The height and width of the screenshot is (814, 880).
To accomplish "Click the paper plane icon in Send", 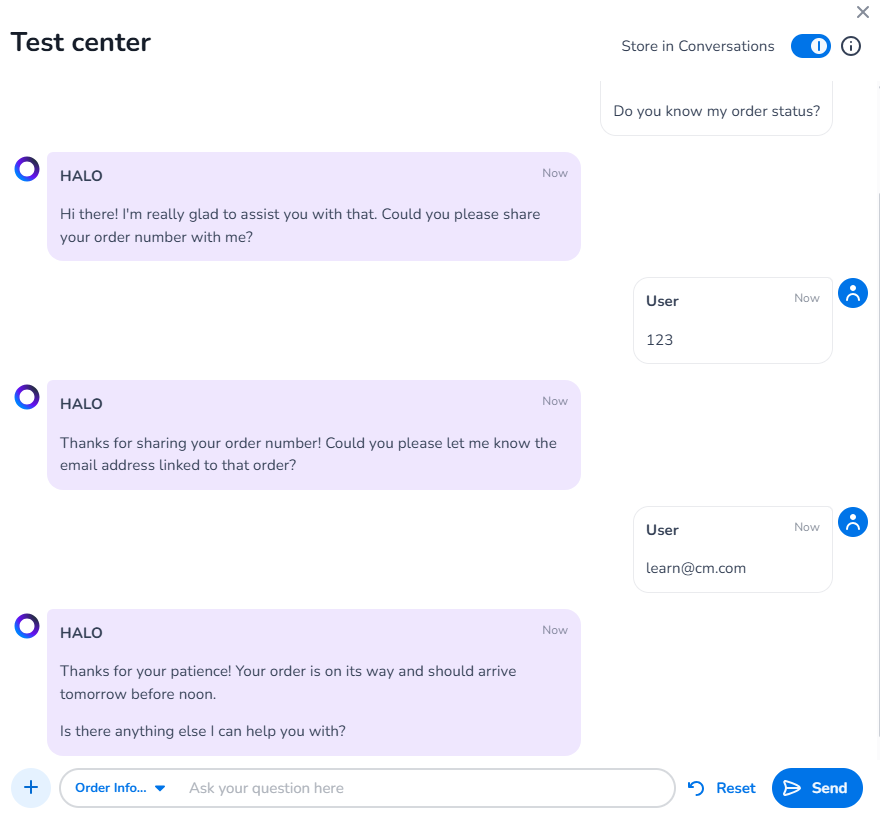I will (791, 788).
